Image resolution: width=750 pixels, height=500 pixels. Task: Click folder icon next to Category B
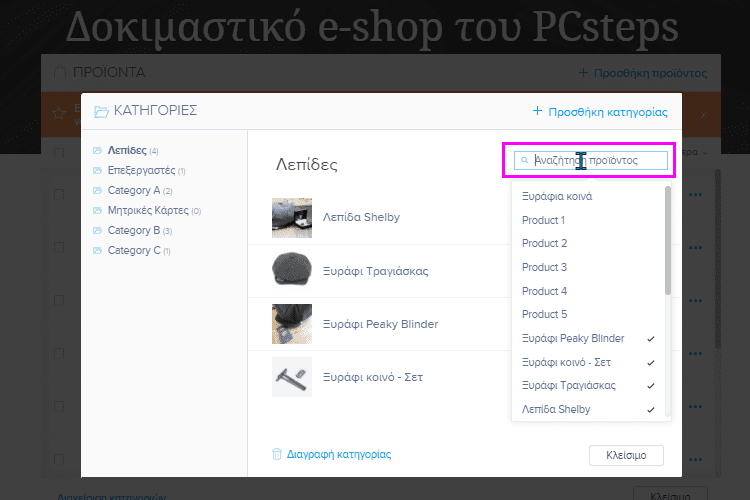point(98,231)
